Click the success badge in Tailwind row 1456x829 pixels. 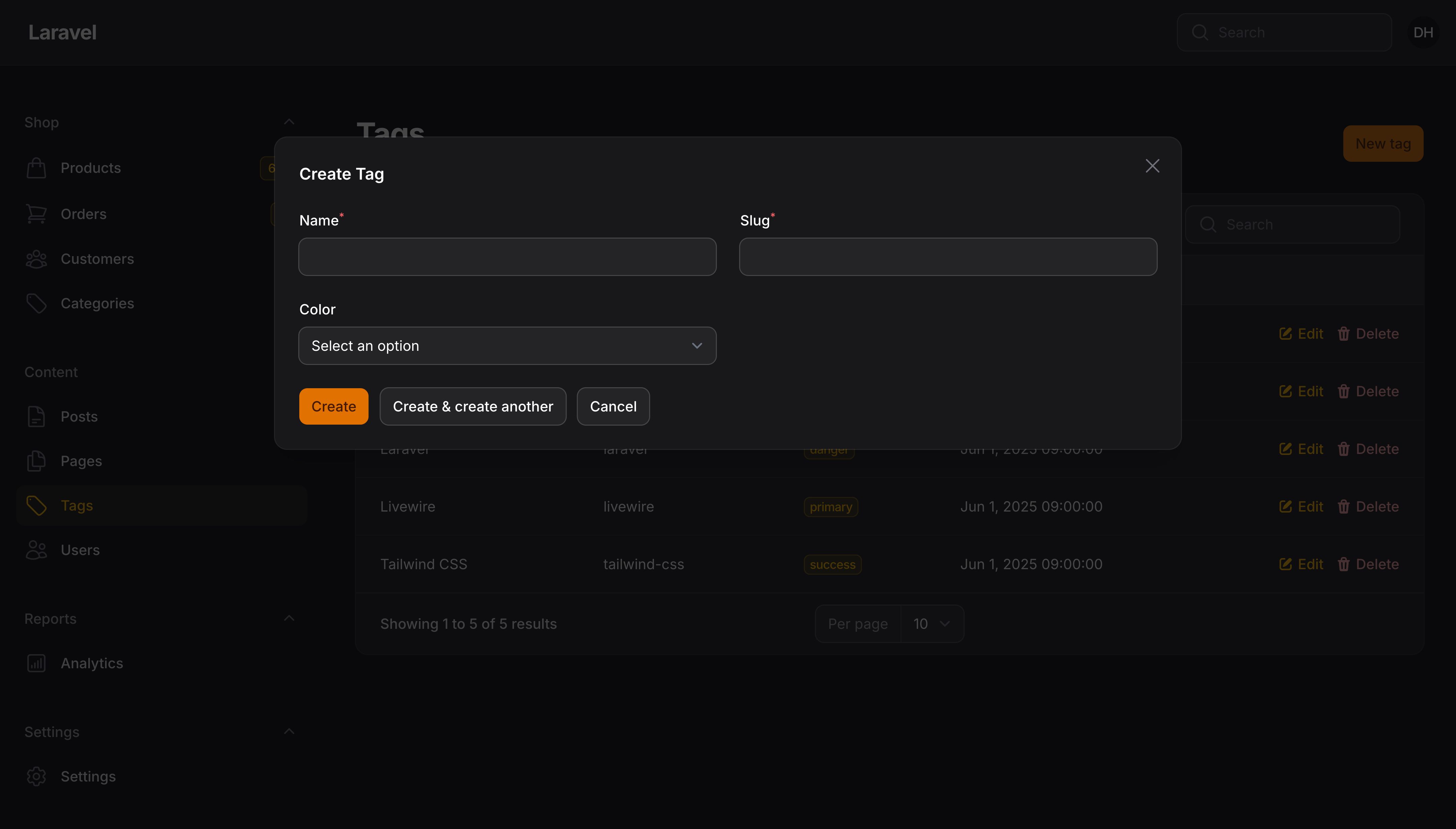pyautogui.click(x=832, y=564)
